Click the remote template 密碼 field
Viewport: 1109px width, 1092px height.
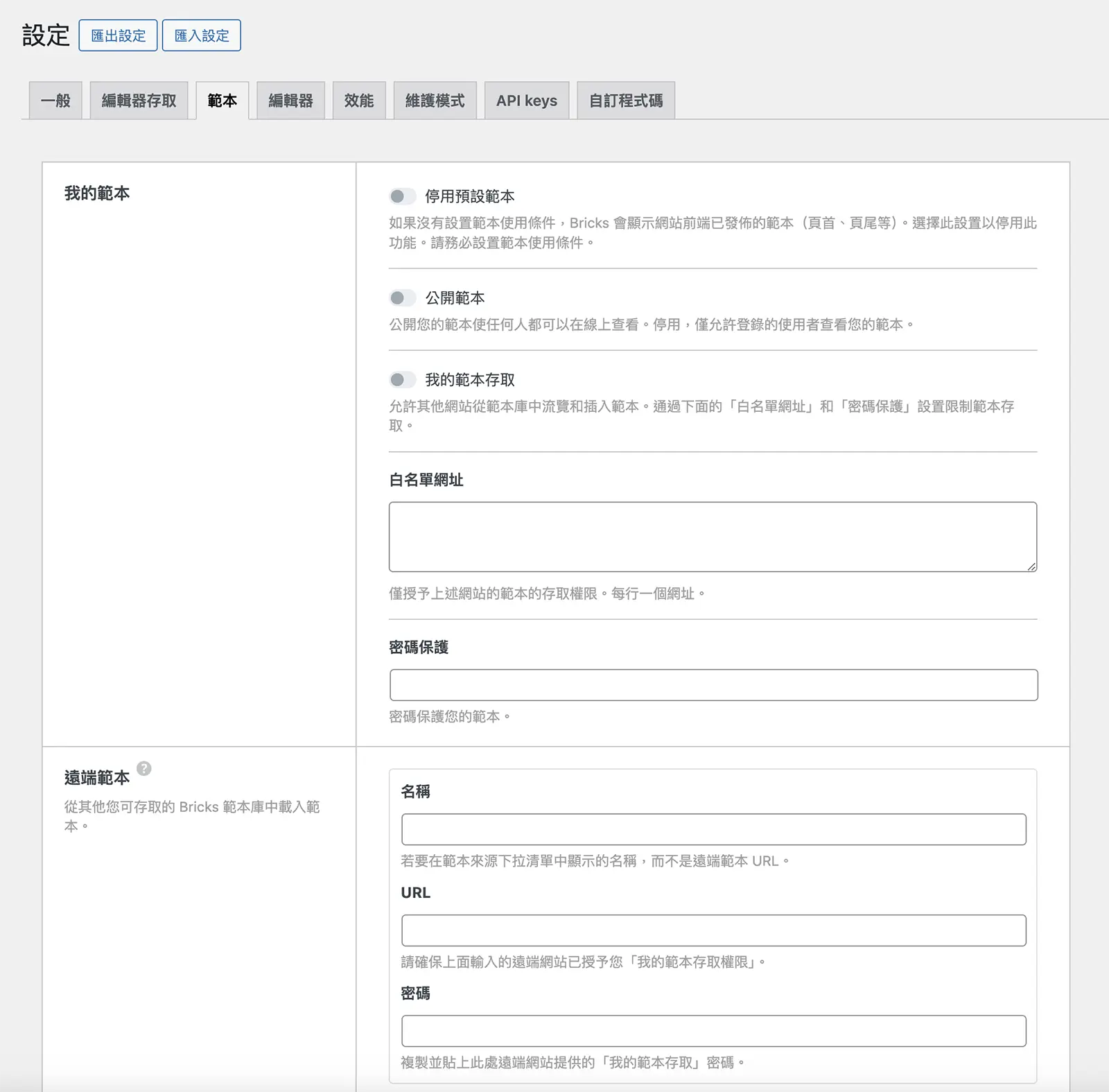(x=713, y=1031)
